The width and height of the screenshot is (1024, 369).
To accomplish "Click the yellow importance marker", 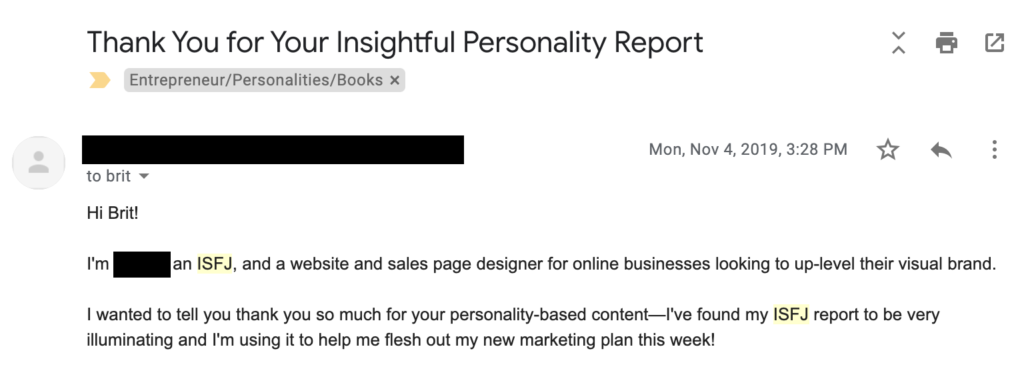I will (x=100, y=80).
